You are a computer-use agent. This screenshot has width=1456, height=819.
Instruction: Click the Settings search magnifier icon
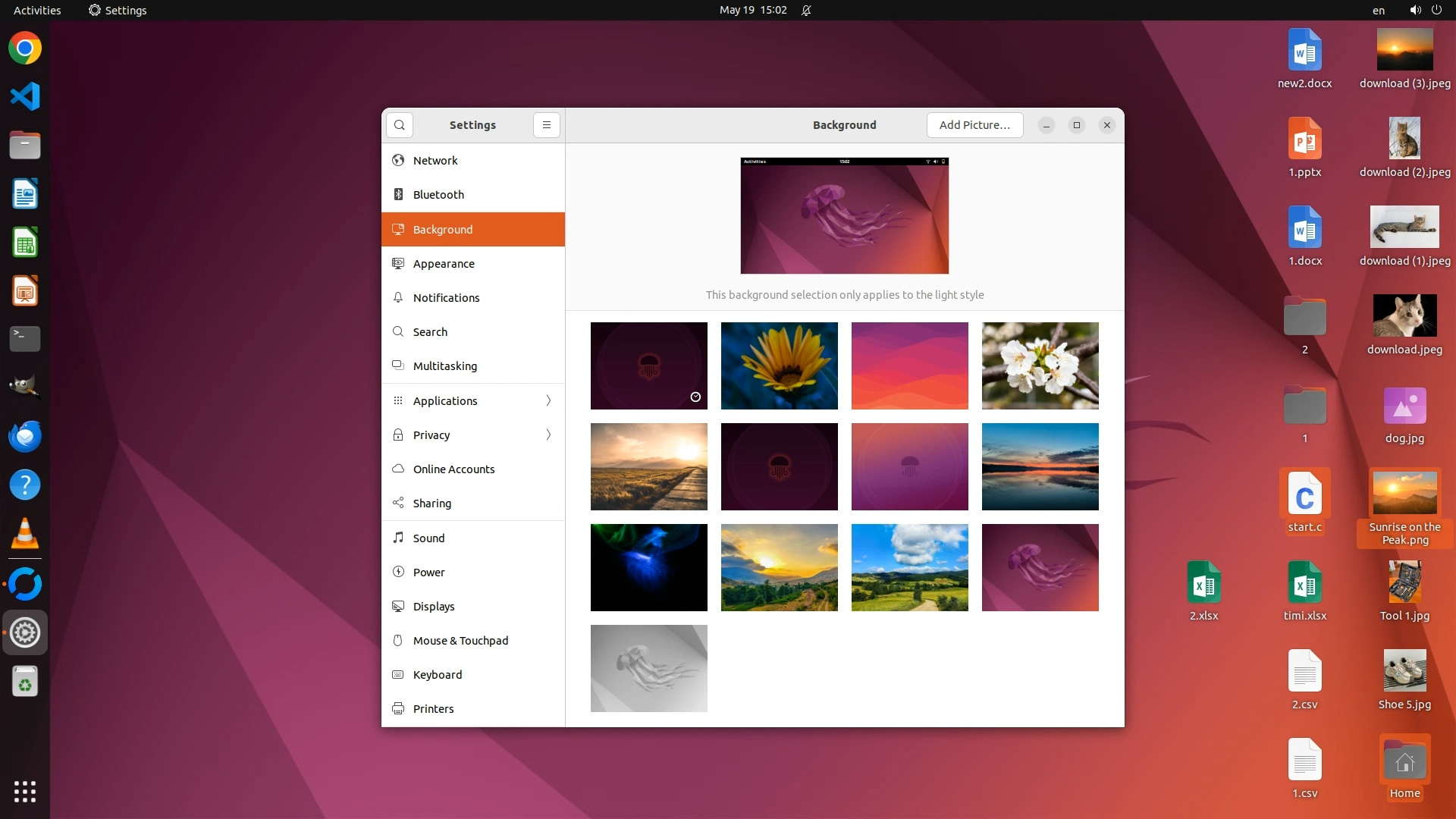point(400,125)
